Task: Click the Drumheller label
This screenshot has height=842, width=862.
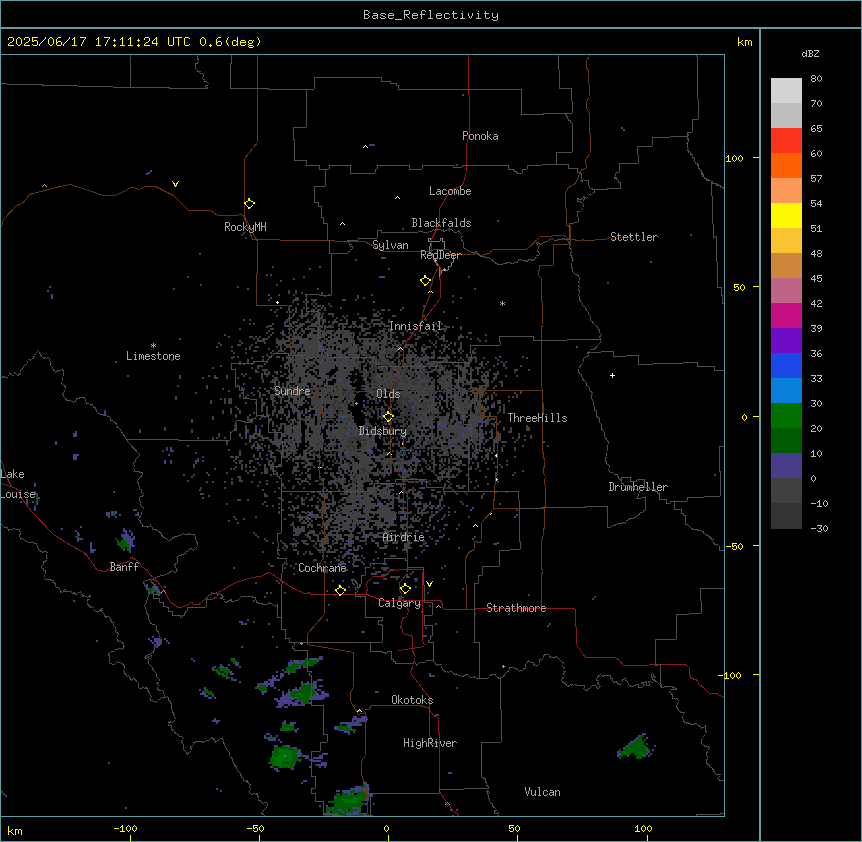Action: coord(638,486)
